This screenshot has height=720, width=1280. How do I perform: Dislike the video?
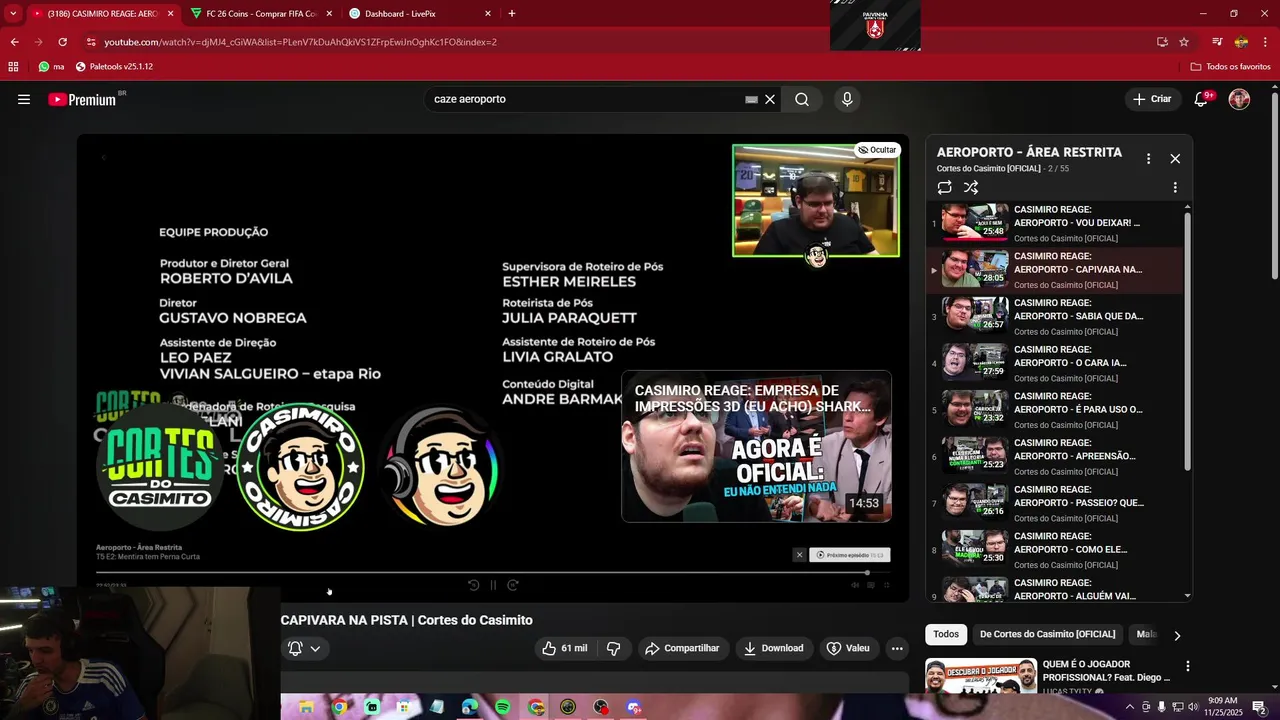(614, 648)
